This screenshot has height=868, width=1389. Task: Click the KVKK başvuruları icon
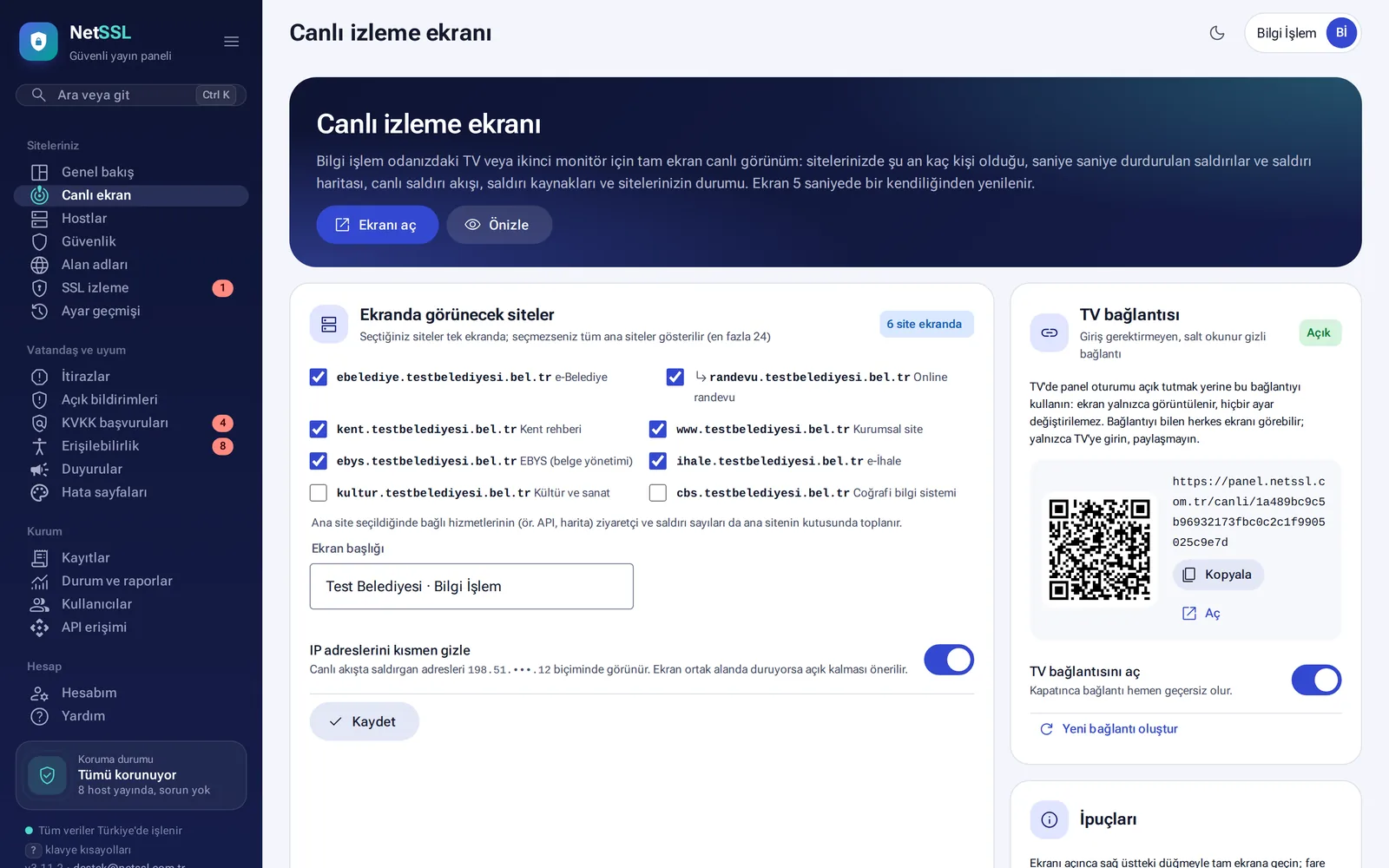point(39,423)
